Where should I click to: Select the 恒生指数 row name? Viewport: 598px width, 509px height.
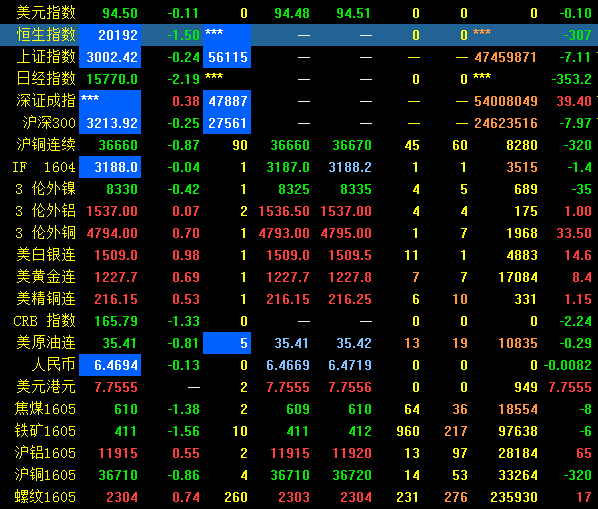[x=46, y=35]
